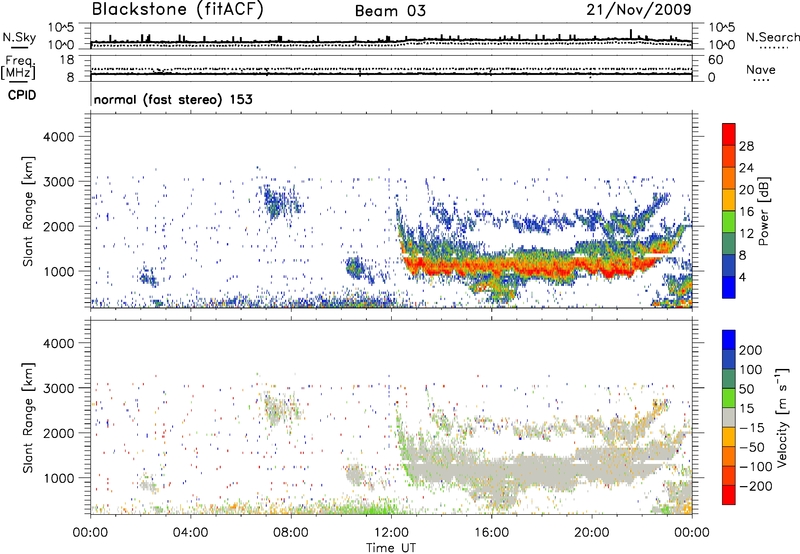Click the yellow 16-20 dB Power colorbar segment
Image resolution: width=800 pixels, height=554 pixels.
click(x=729, y=200)
